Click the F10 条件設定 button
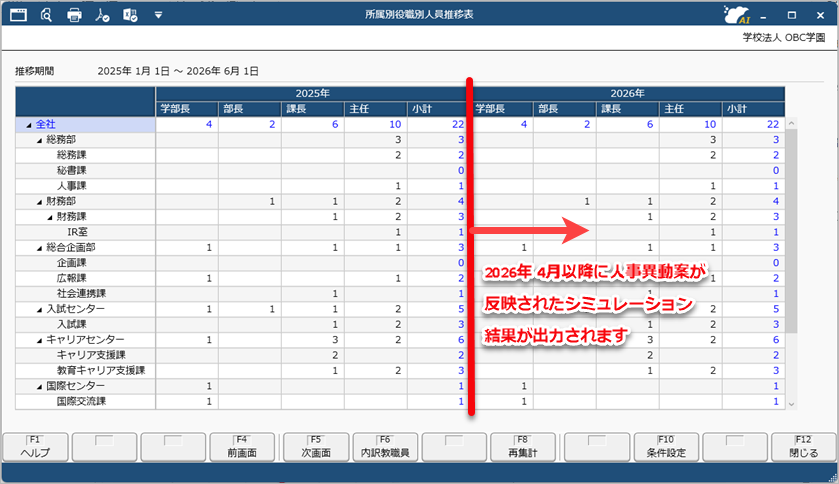 tap(666, 447)
